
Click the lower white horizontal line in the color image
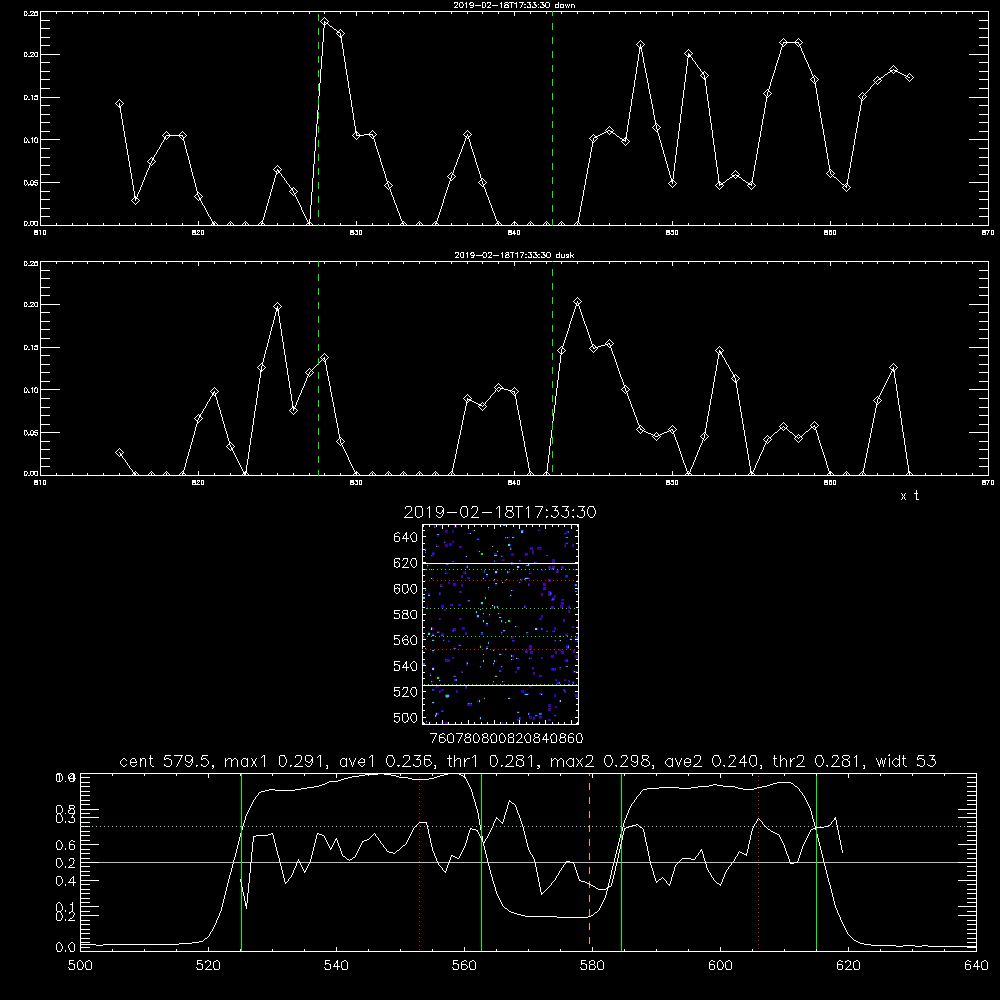[501, 685]
